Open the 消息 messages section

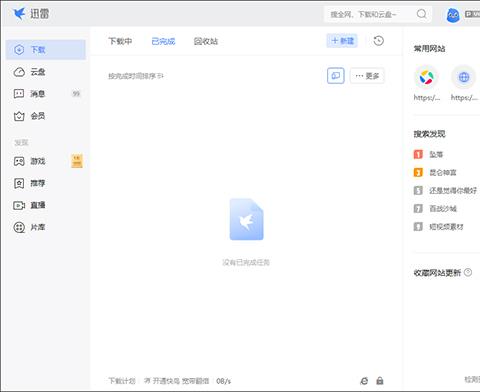(x=46, y=94)
